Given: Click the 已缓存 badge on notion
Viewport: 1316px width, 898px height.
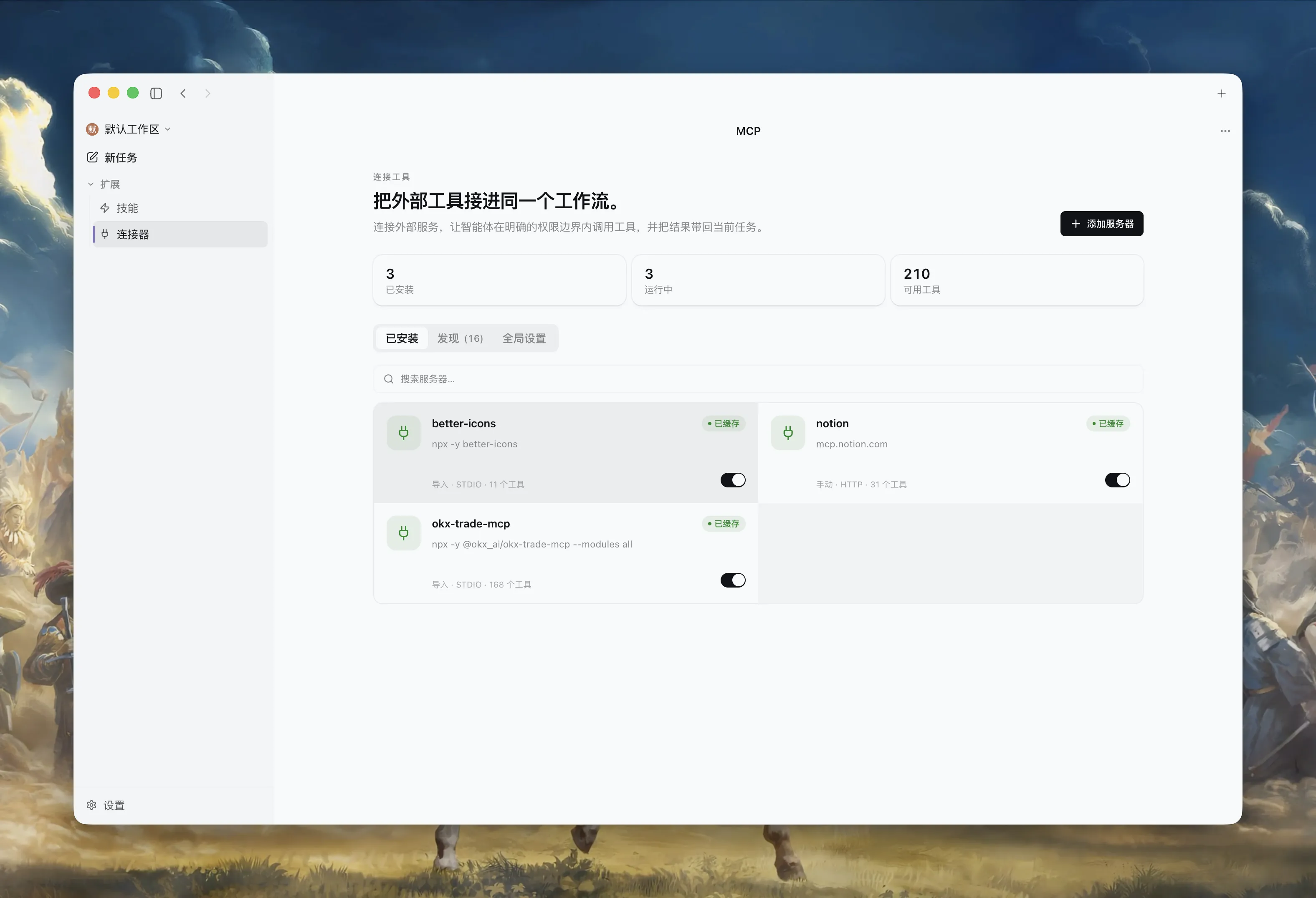Looking at the screenshot, I should pyautogui.click(x=1108, y=423).
